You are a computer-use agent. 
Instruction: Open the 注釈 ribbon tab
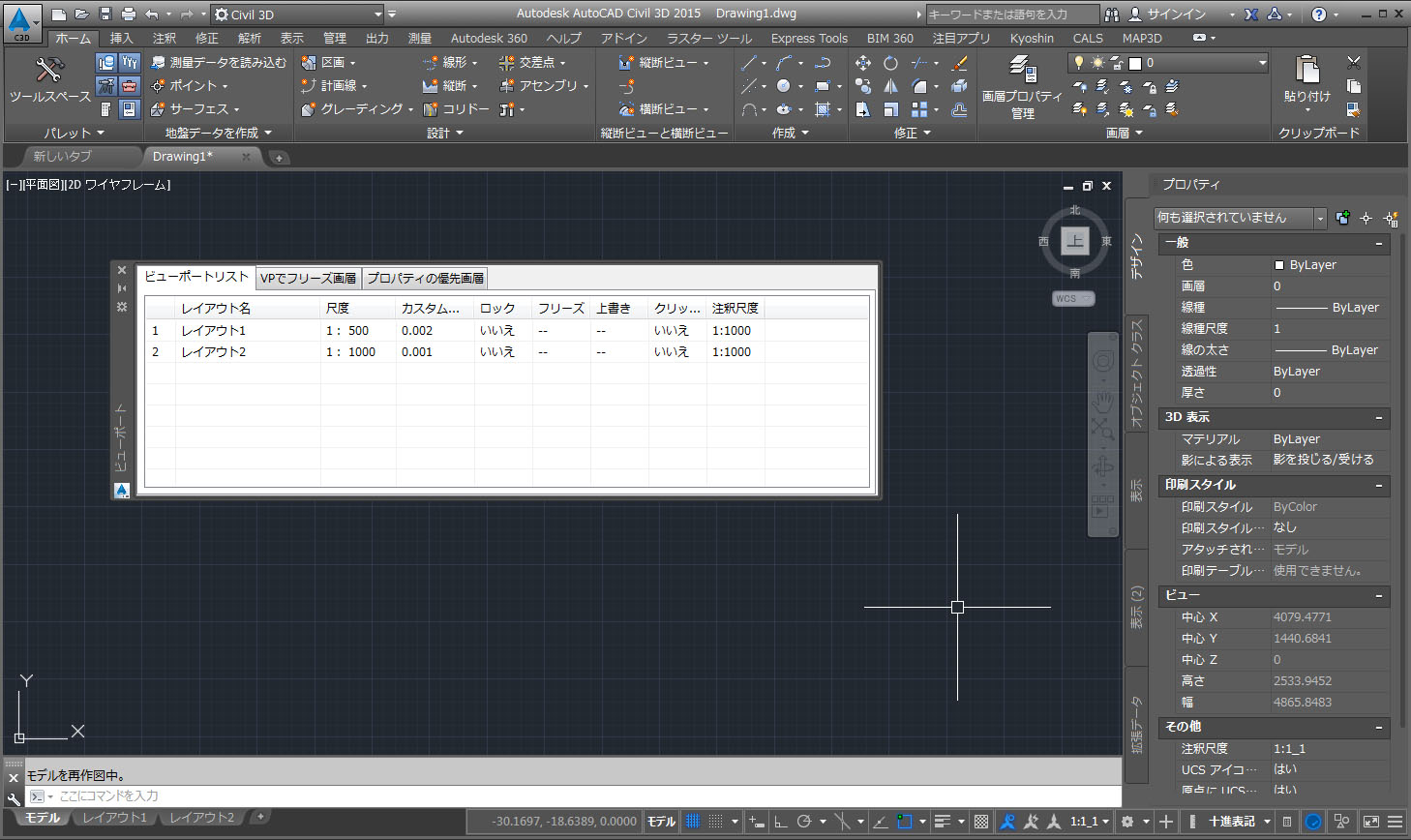point(165,38)
